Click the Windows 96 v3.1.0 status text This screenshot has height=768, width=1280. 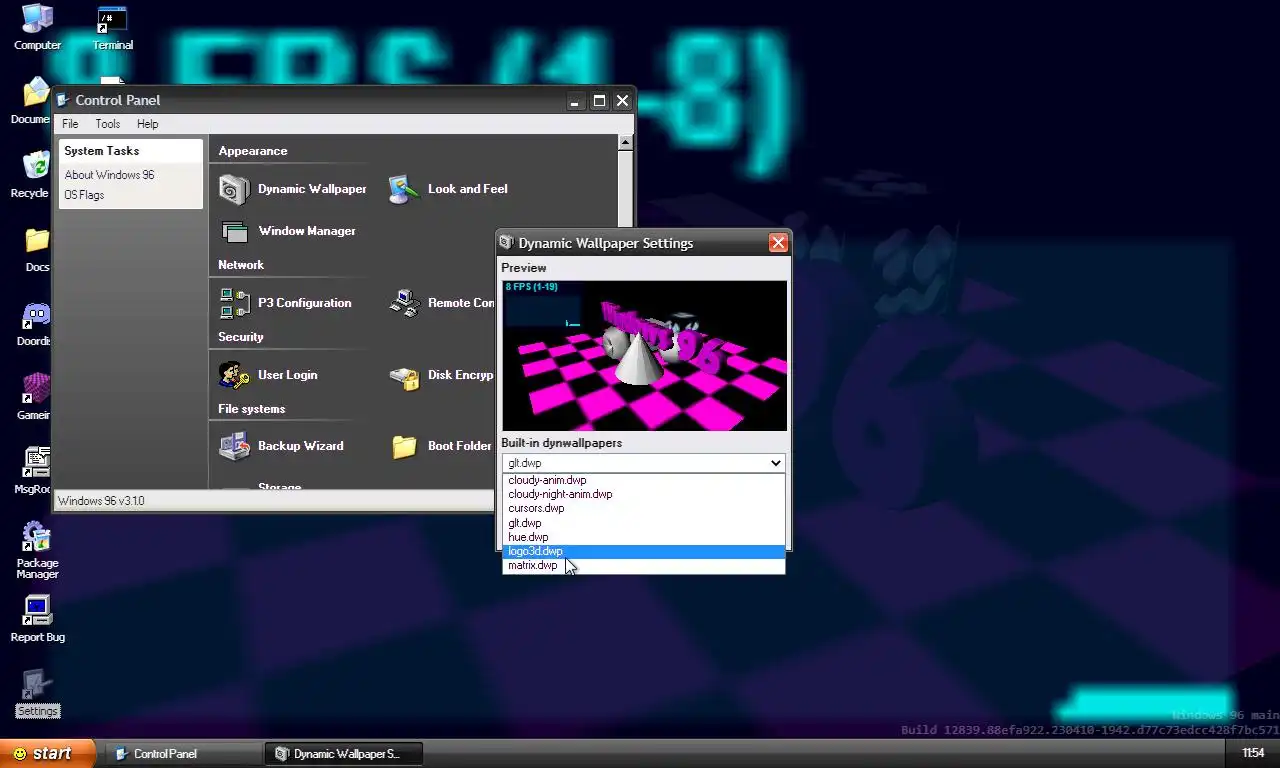pyautogui.click(x=101, y=501)
